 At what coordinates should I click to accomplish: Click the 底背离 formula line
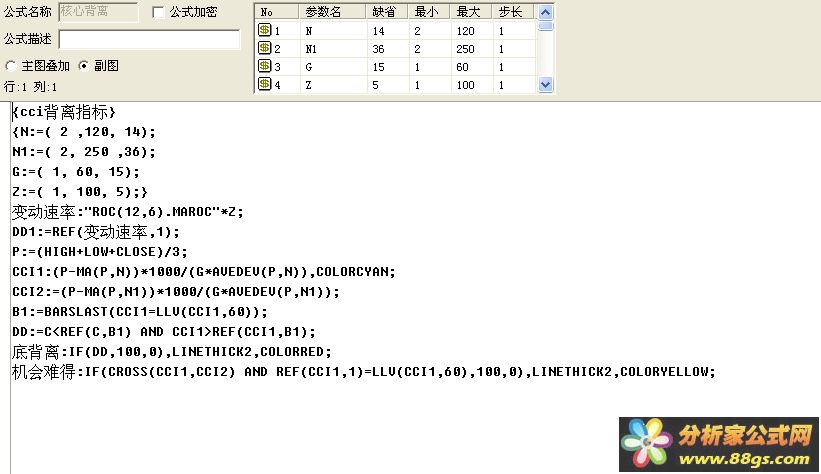point(171,351)
